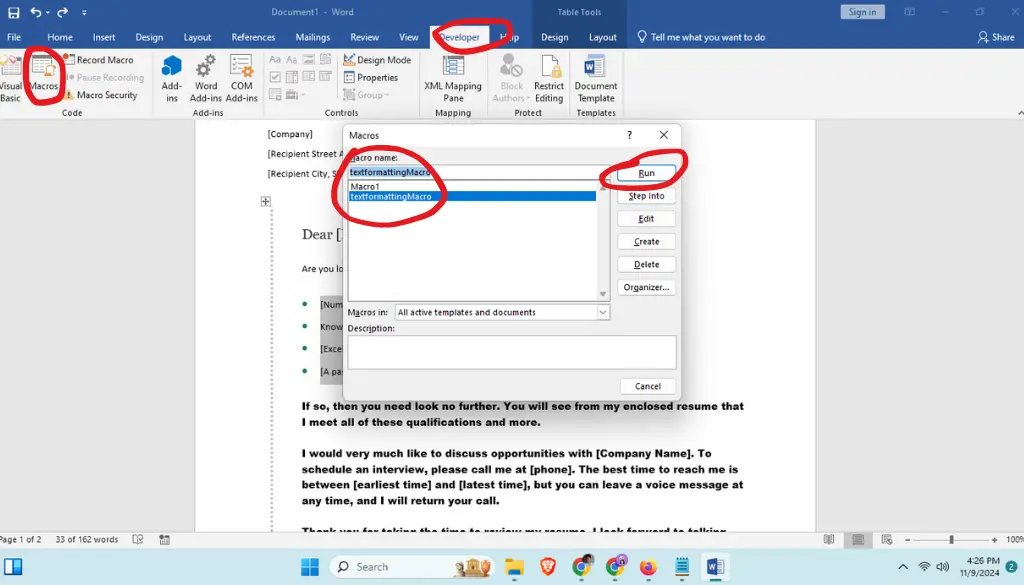
Task: Click the zoom out minus button
Action: click(x=907, y=540)
